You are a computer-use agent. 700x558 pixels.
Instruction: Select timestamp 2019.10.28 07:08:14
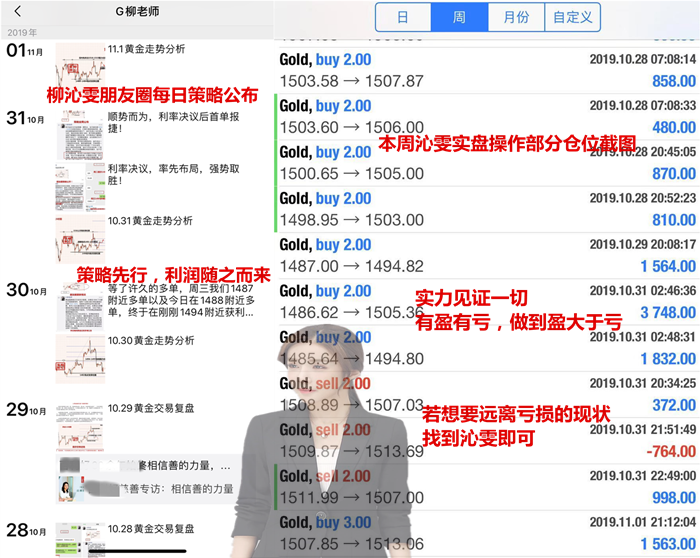[x=643, y=59]
